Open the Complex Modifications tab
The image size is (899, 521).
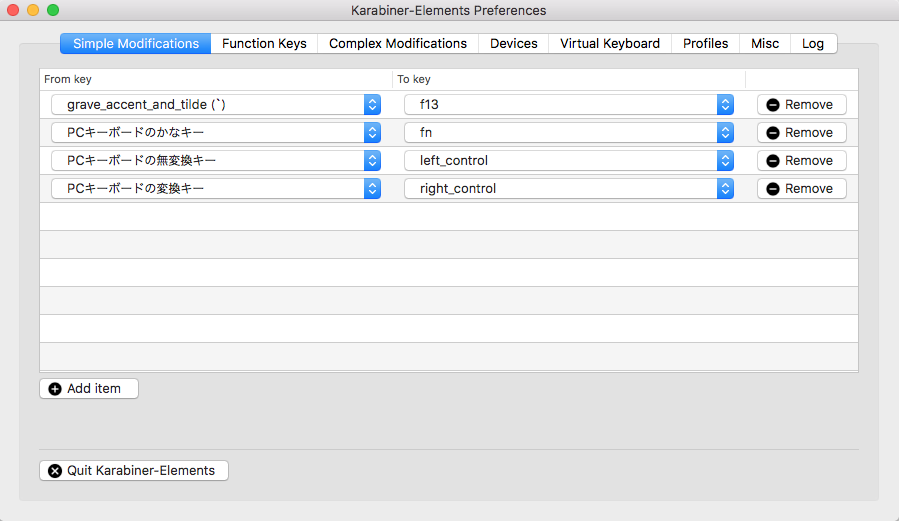coord(398,44)
